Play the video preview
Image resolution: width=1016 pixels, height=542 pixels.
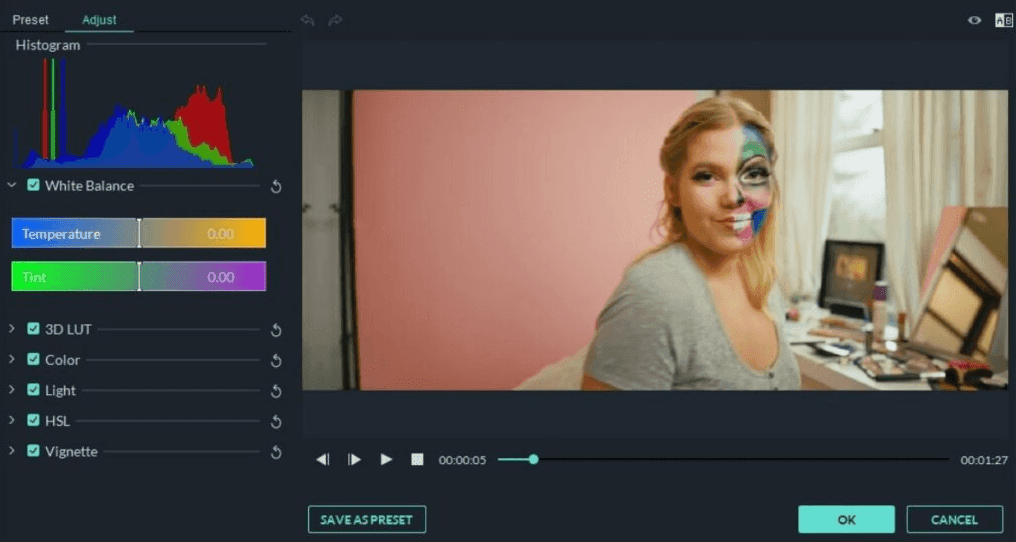(386, 459)
